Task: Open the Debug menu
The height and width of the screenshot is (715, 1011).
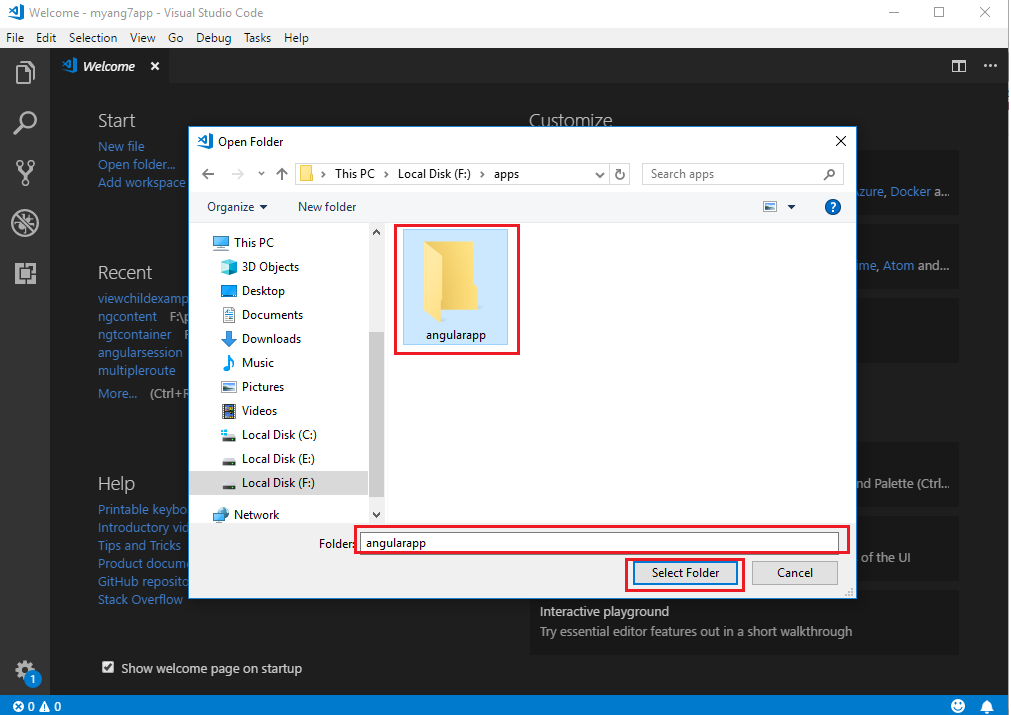Action: (x=213, y=38)
